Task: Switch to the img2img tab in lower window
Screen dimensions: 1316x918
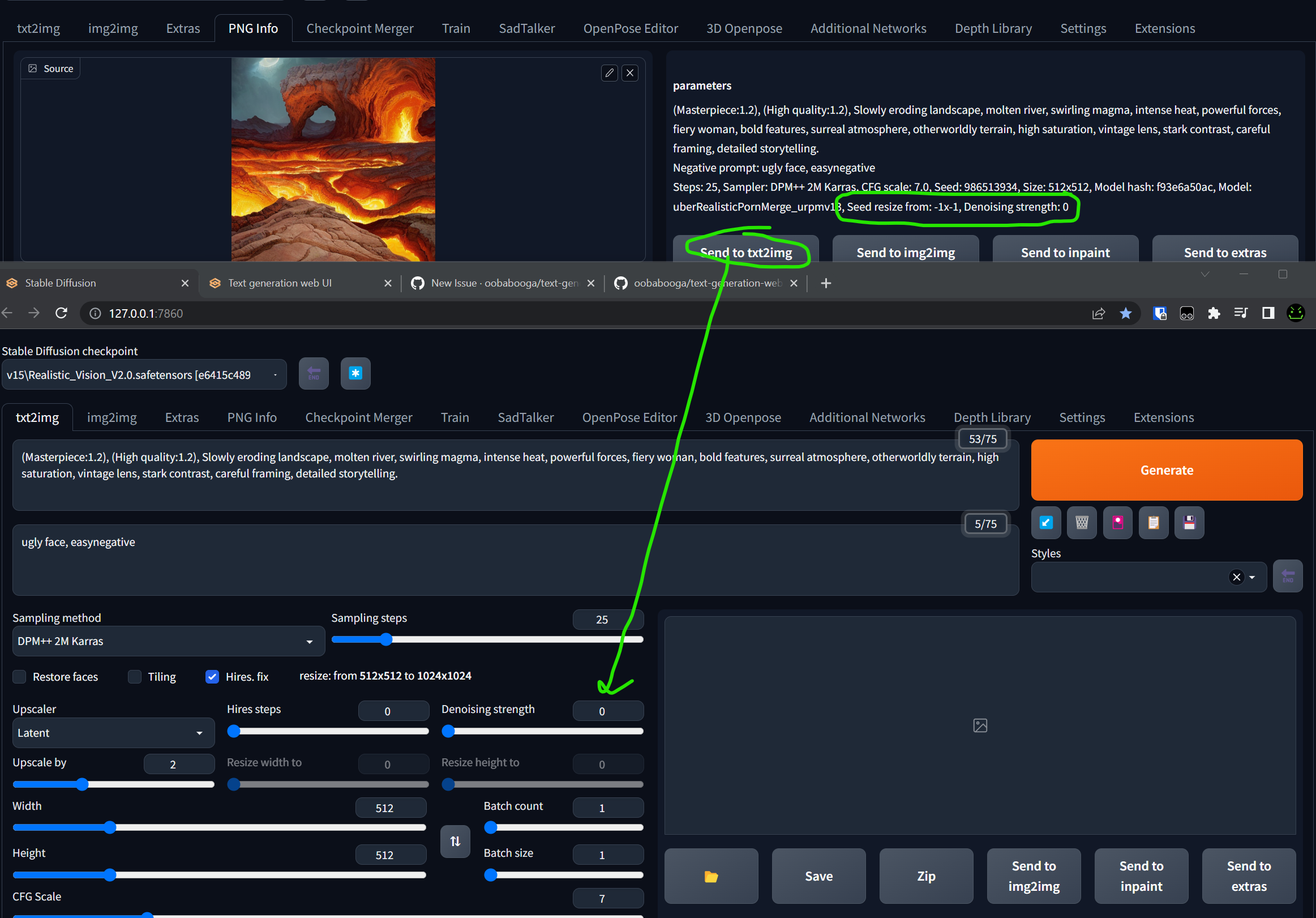Action: click(x=112, y=417)
